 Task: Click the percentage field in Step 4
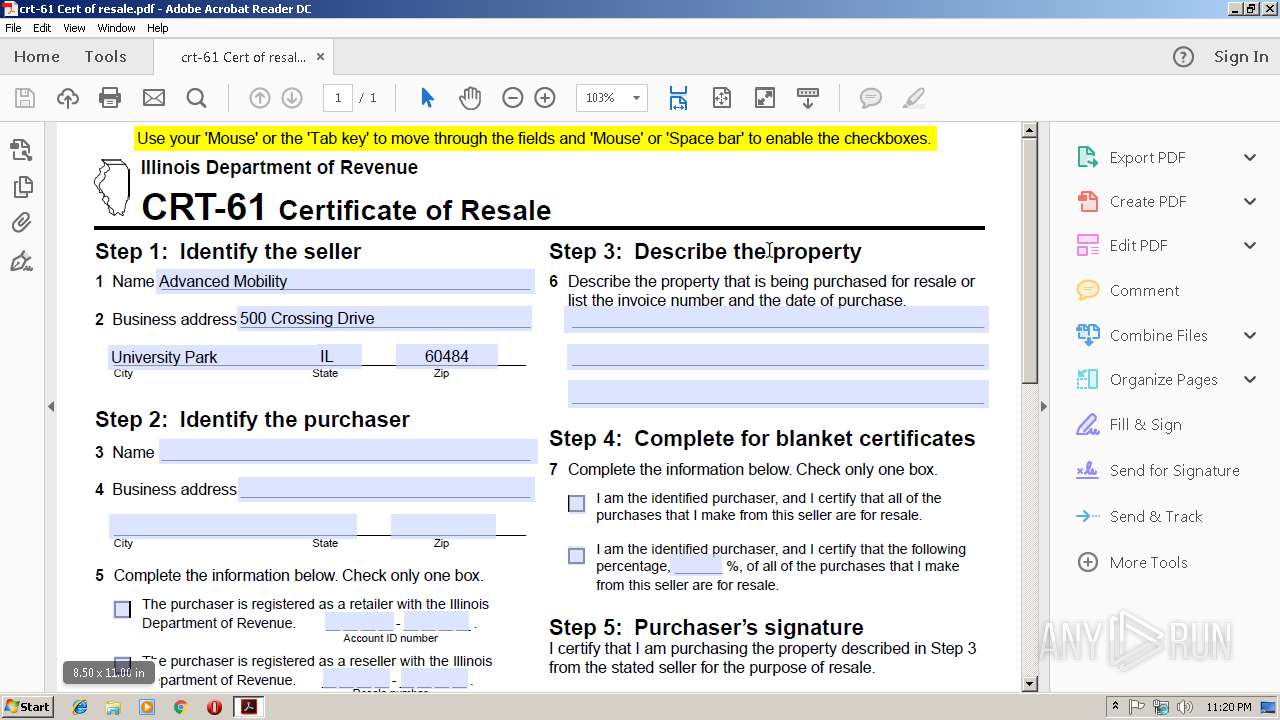point(697,565)
